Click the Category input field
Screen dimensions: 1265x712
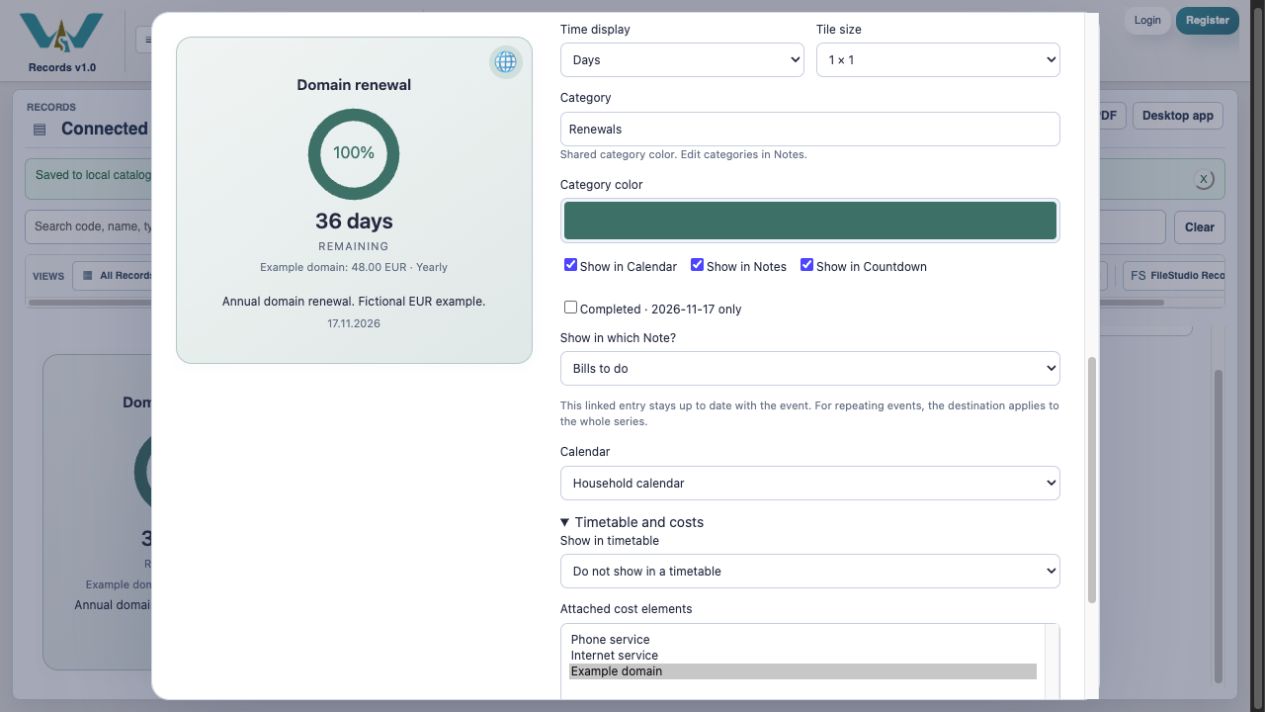[x=810, y=129]
